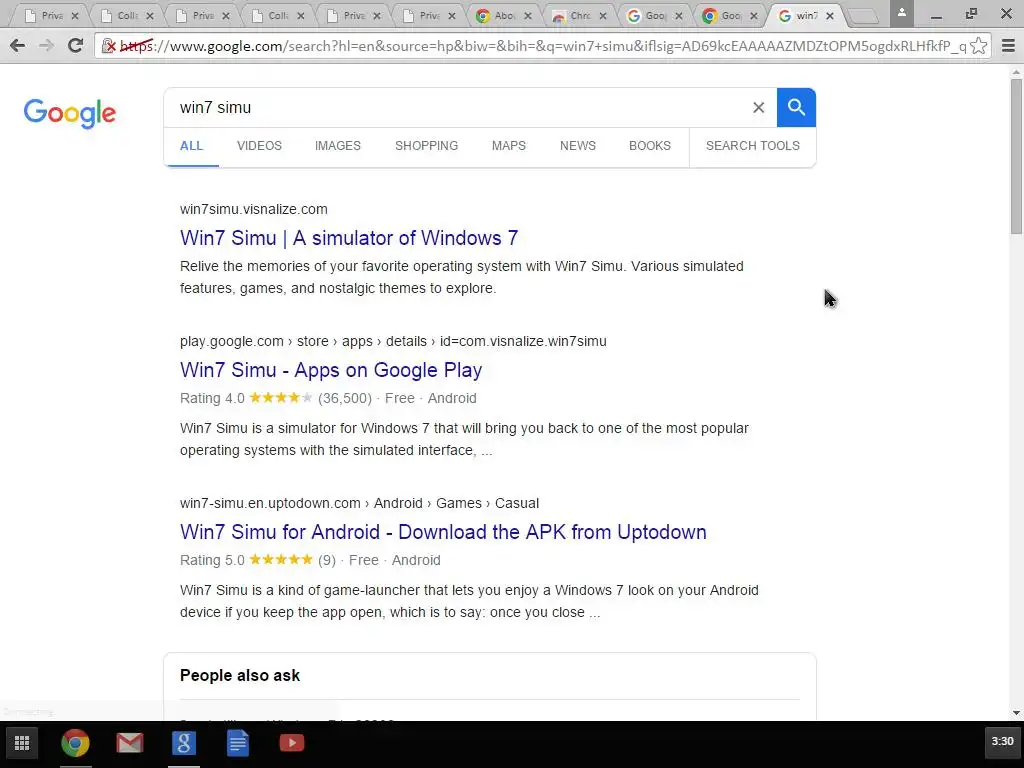Viewport: 1024px width, 768px height.
Task: Click the play.google.com breadcrumb text
Action: coord(393,341)
